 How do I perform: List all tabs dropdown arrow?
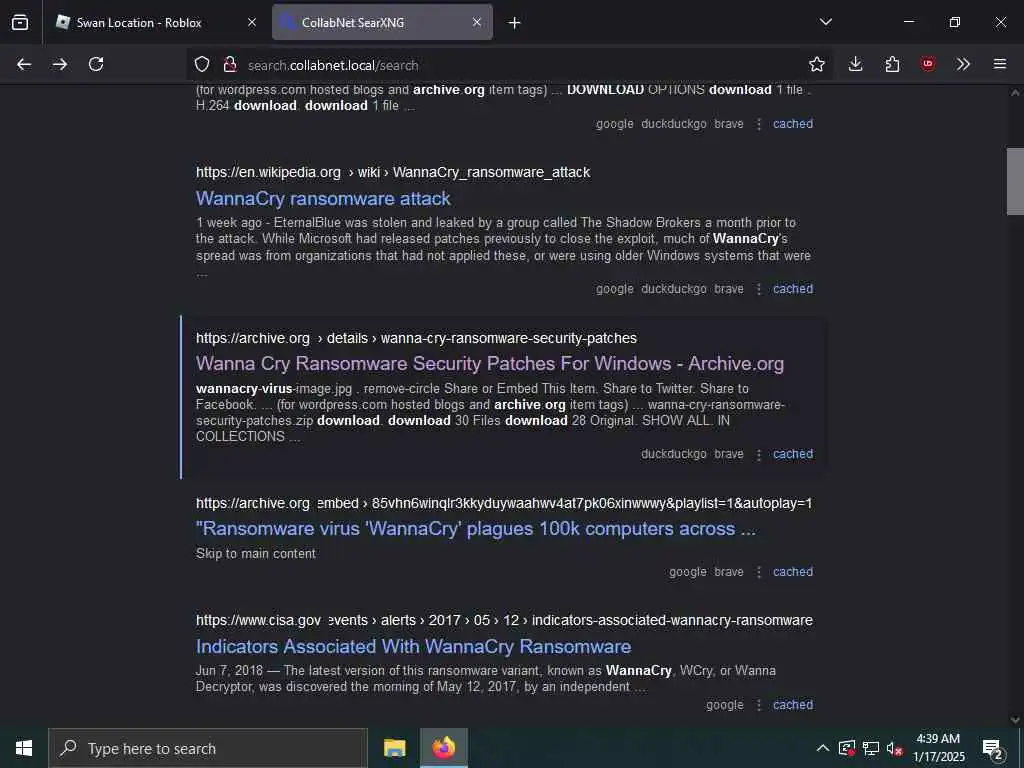tap(826, 22)
